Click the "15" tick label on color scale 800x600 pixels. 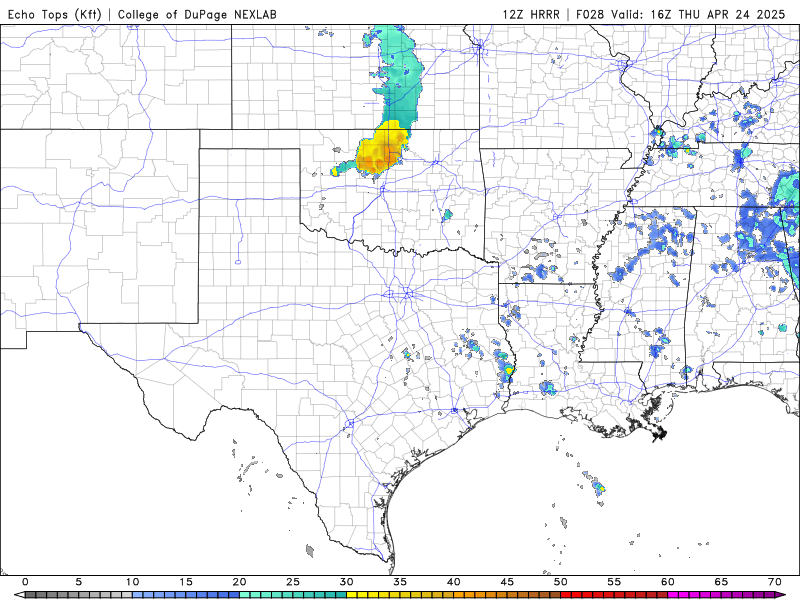[x=186, y=582]
